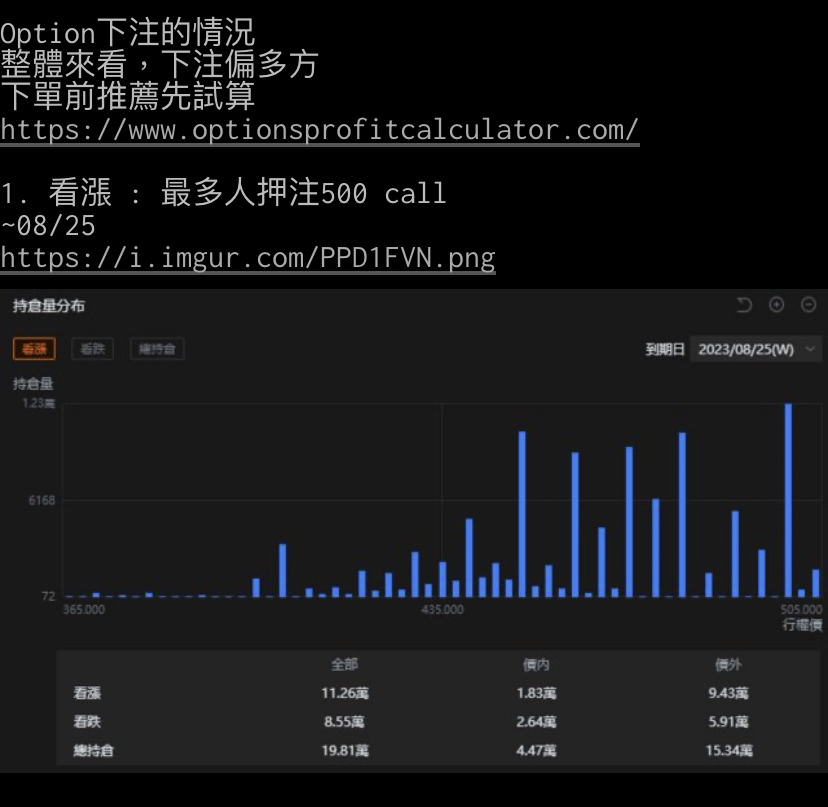Click the chevron arrow on expiry date selector
The image size is (828, 807).
tap(809, 349)
